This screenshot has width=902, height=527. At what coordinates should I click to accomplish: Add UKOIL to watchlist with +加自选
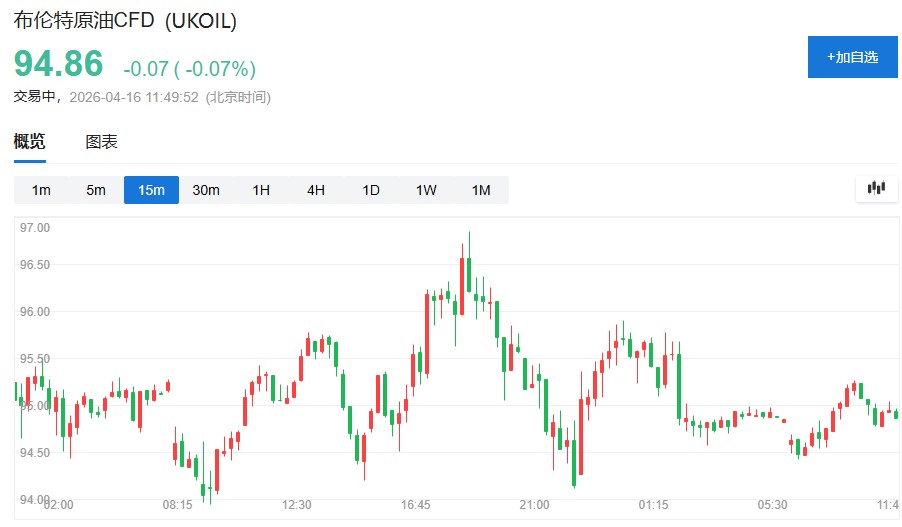(x=852, y=57)
